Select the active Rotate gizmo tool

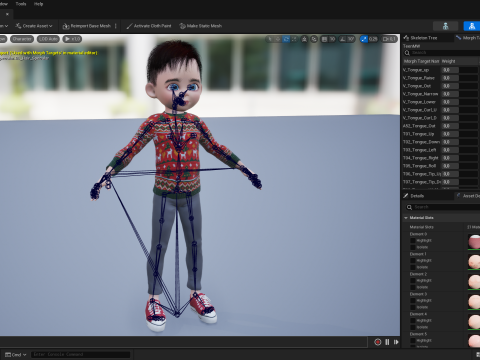point(286,39)
